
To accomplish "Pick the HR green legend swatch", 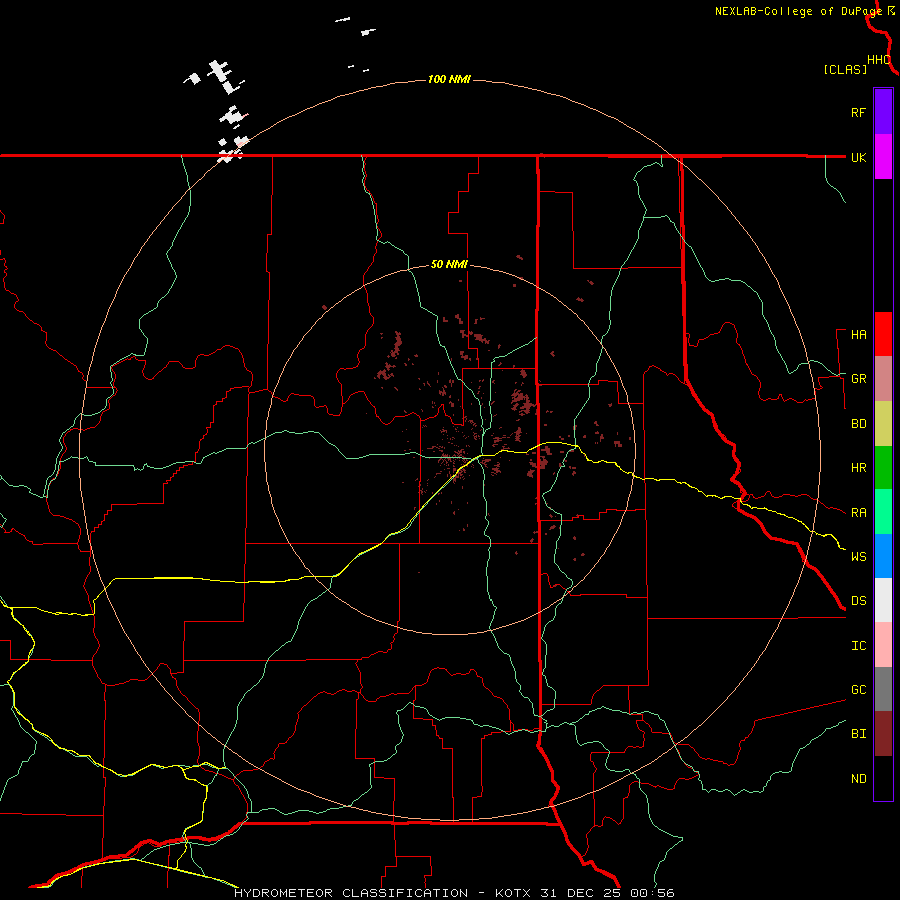I will 883,467.
